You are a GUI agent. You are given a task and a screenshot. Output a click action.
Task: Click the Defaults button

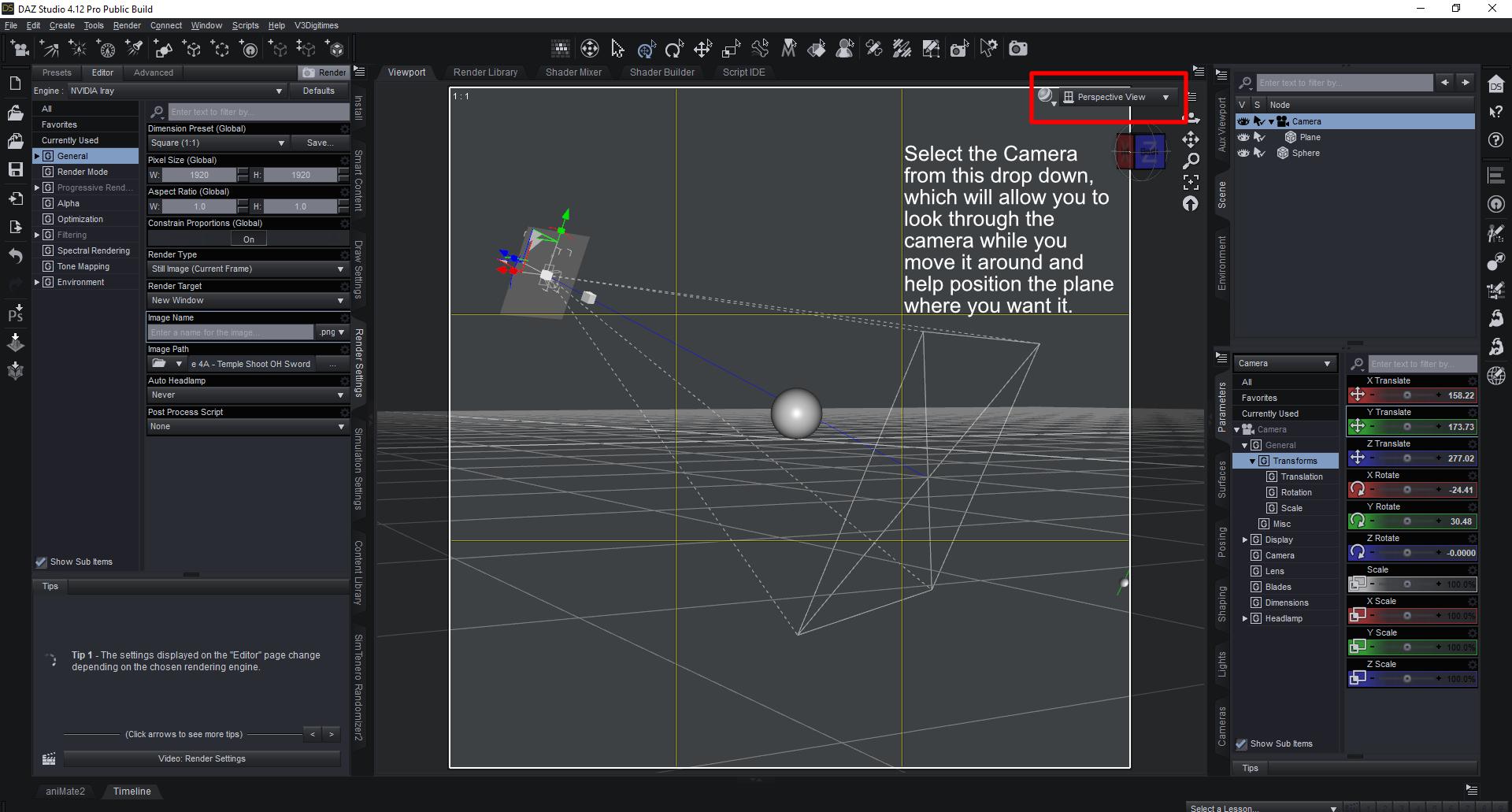tap(319, 91)
